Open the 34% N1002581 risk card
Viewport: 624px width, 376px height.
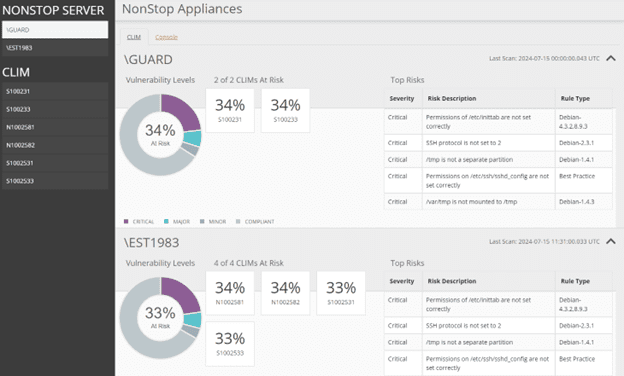(x=230, y=293)
